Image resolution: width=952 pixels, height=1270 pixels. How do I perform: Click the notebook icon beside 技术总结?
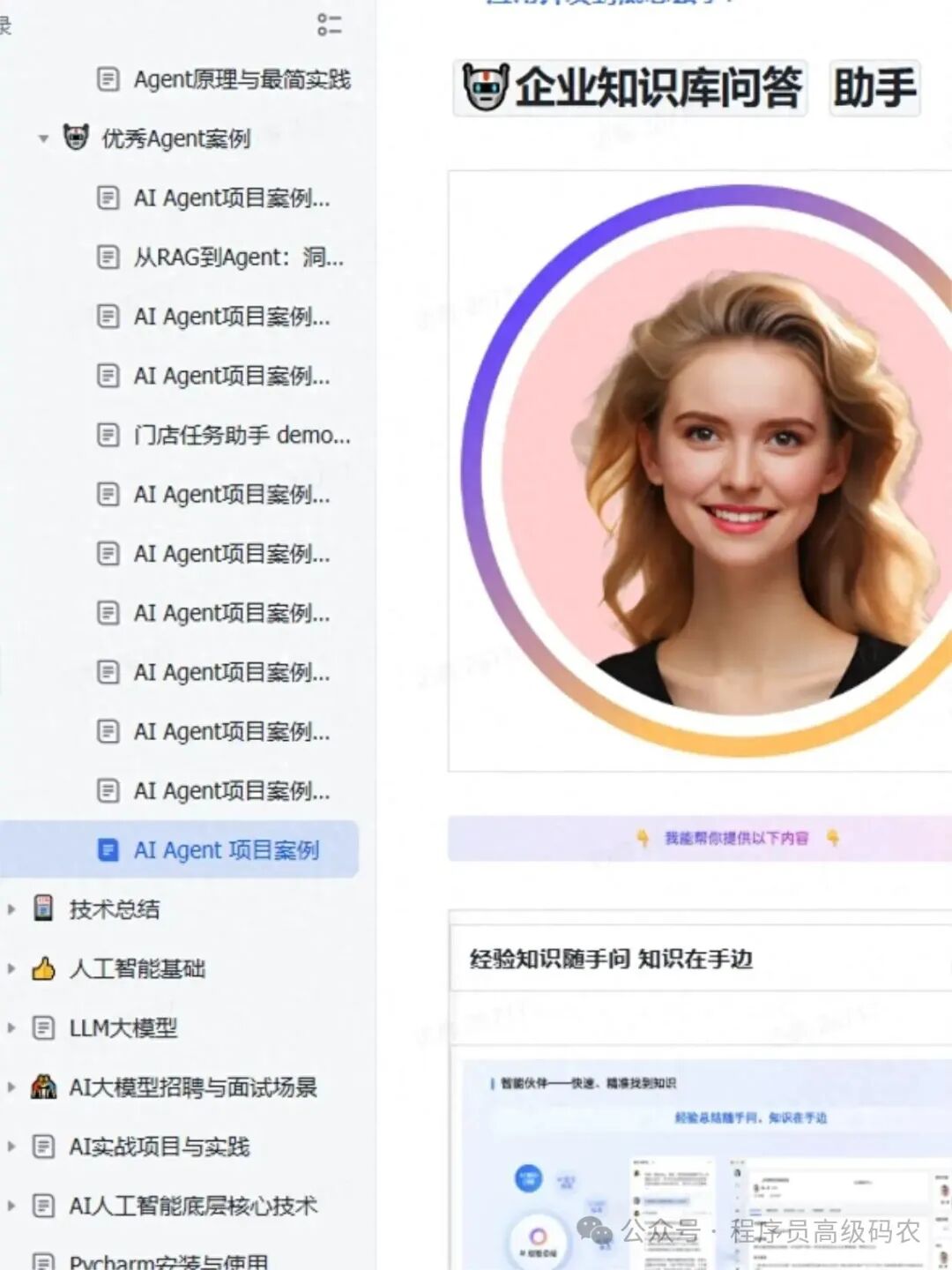click(x=43, y=908)
